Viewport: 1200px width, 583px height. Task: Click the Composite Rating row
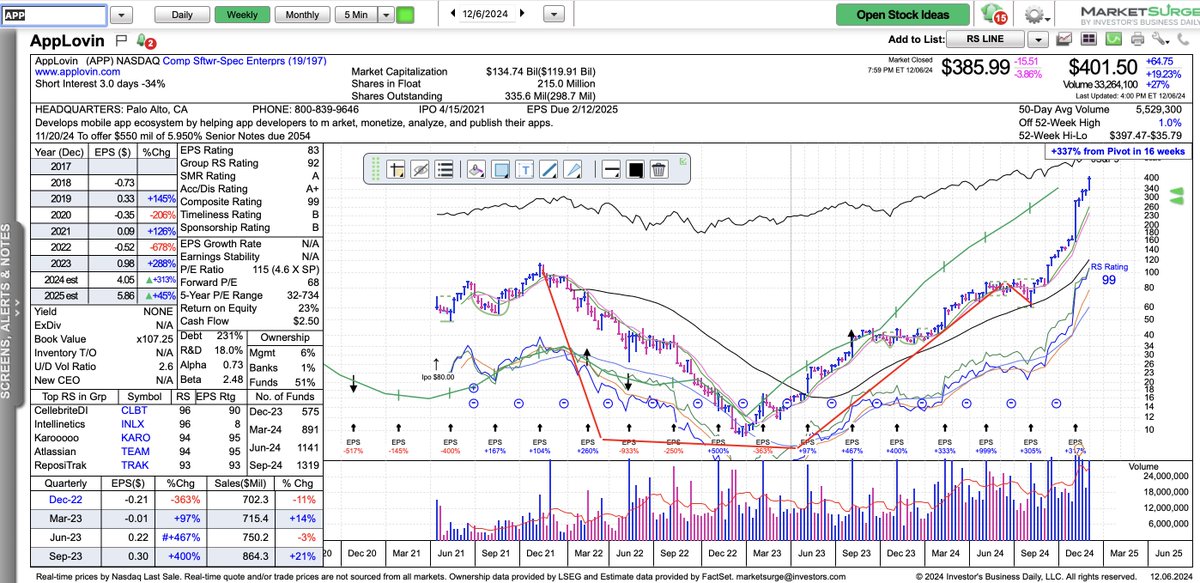coord(249,201)
